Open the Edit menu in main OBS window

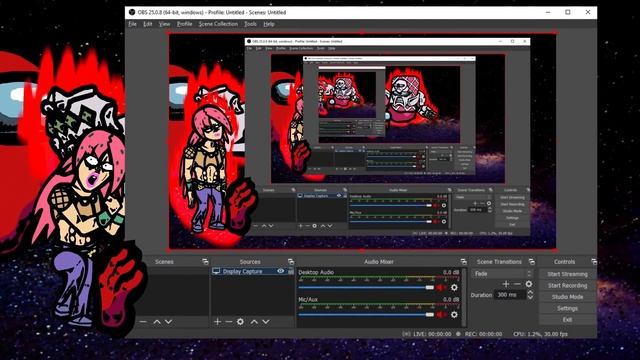tap(147, 24)
